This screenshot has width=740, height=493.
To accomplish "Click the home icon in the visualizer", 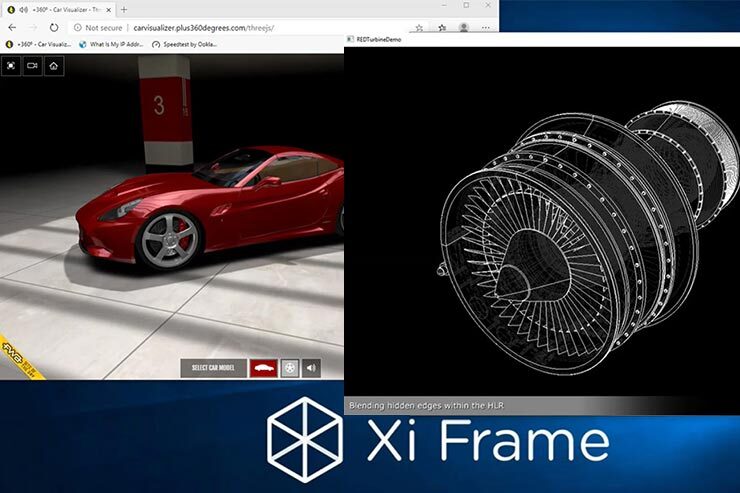I will [x=53, y=65].
